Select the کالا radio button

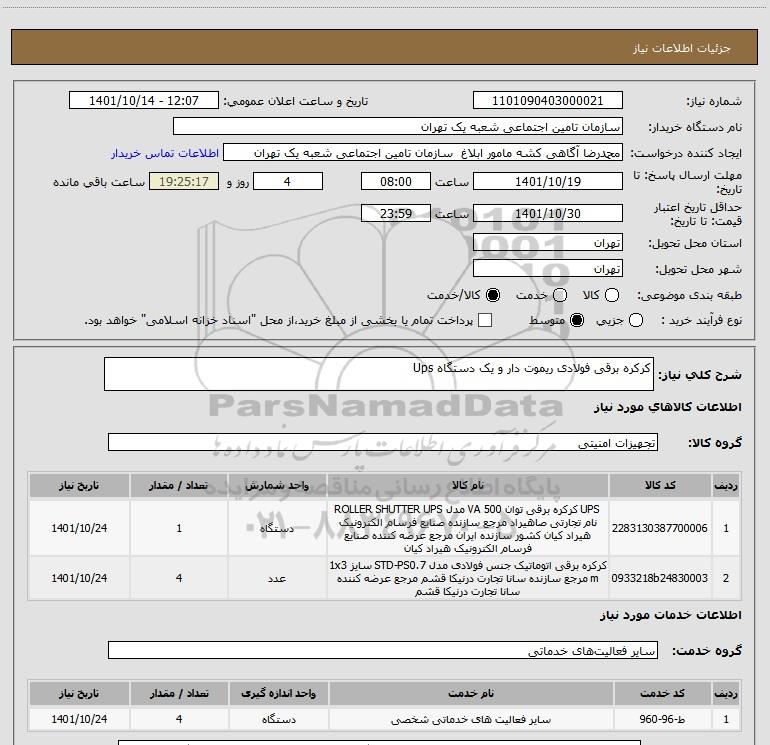coord(611,295)
